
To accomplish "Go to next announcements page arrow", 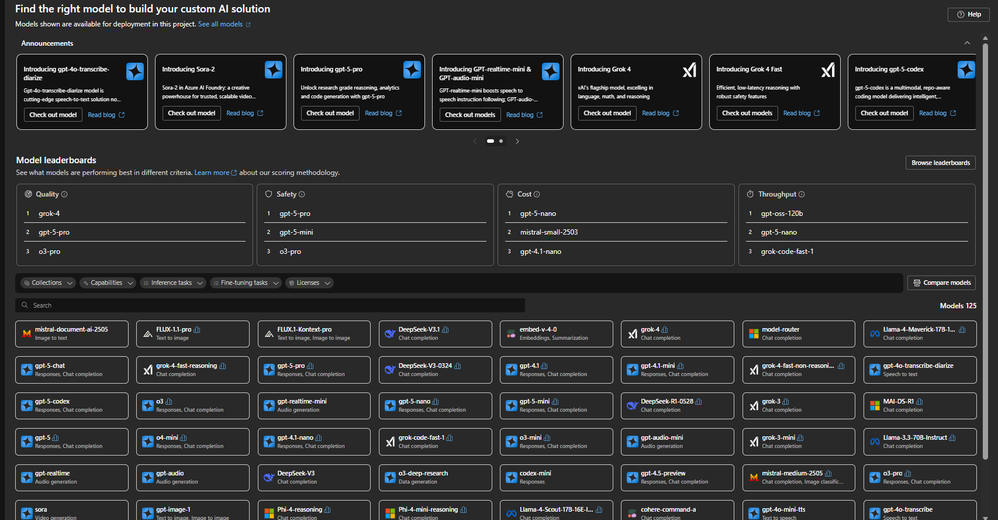I will pos(517,141).
